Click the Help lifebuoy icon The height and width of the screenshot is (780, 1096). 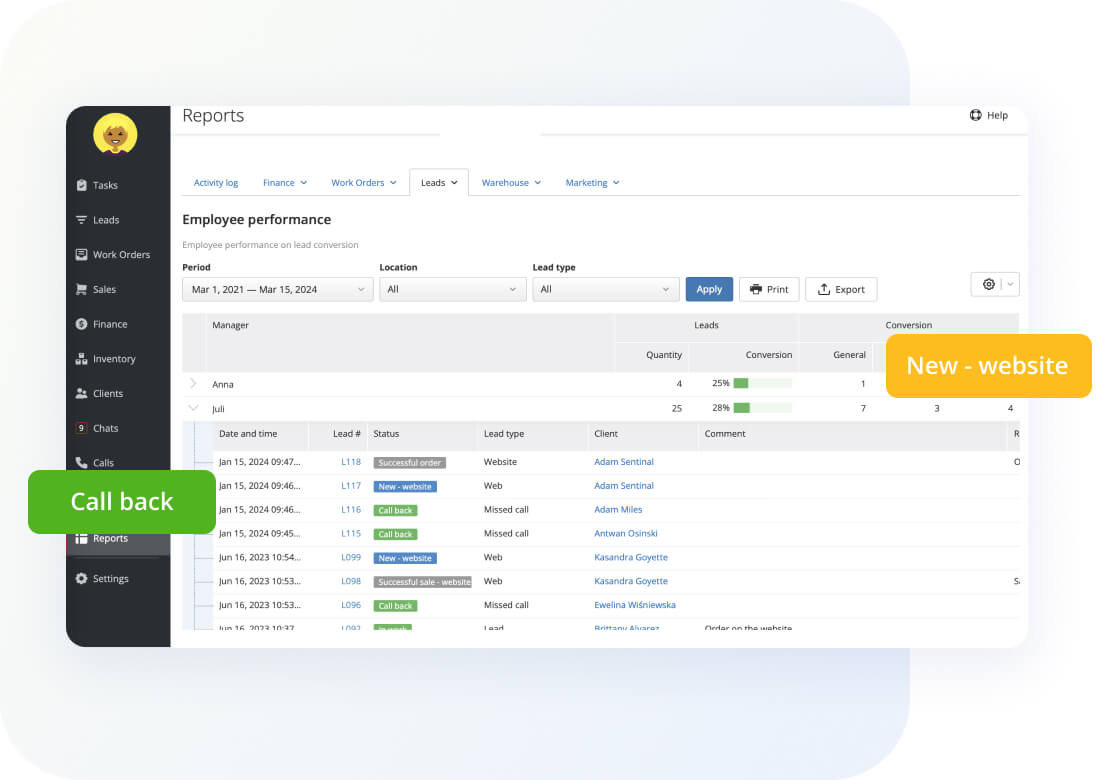975,115
